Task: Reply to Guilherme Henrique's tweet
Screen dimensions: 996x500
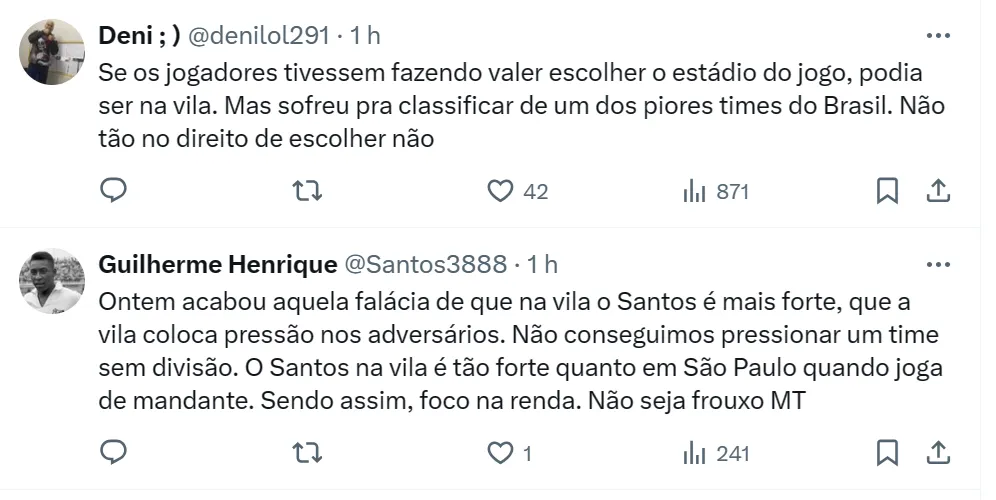Action: 114,453
